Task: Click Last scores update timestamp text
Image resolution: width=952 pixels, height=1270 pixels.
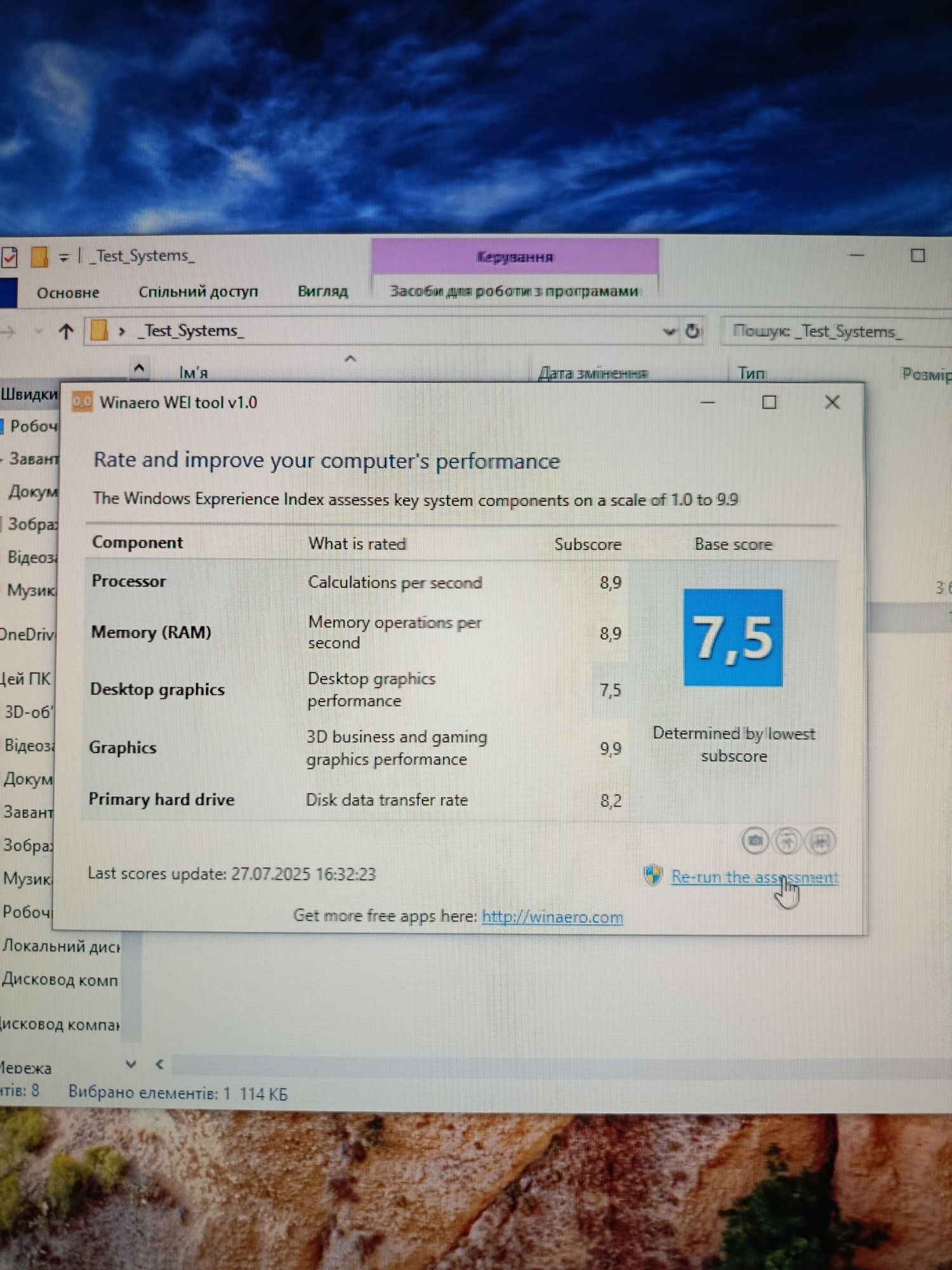Action: (x=232, y=874)
